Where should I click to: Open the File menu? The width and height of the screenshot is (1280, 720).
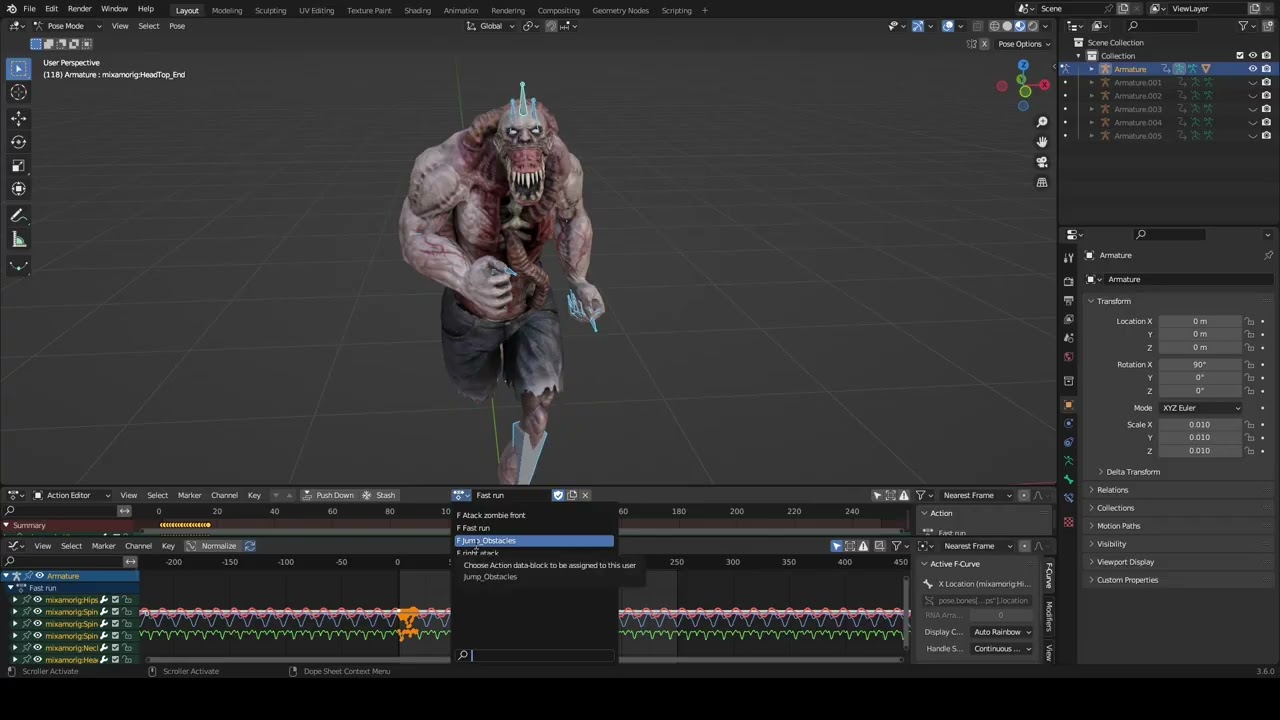(x=29, y=9)
